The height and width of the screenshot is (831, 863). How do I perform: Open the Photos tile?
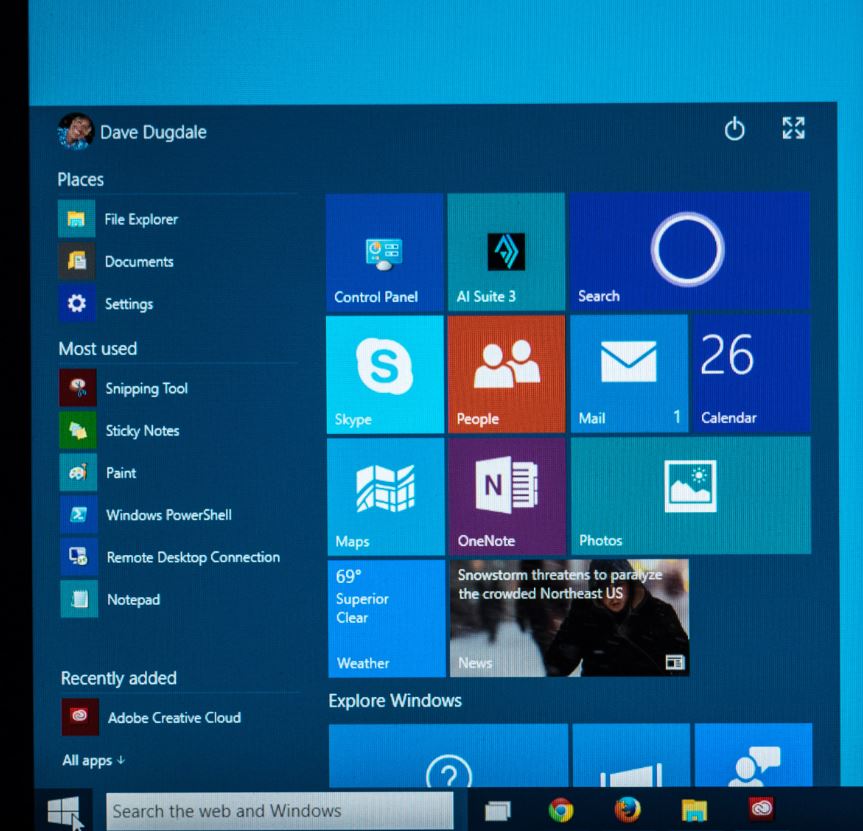pyautogui.click(x=690, y=495)
